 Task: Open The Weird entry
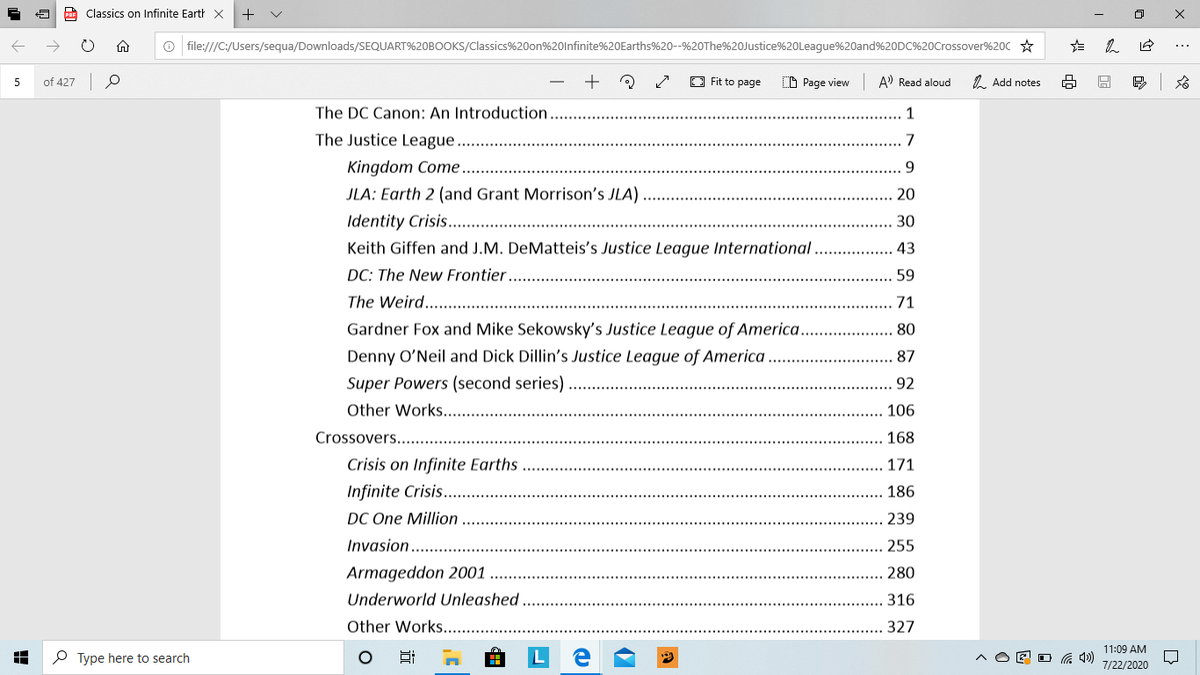[x=630, y=302]
